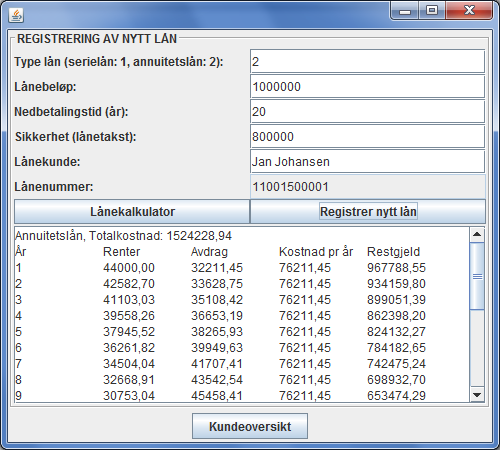The image size is (500, 450).
Task: Click the vertical scrollbar thumb in results
Action: 477,276
